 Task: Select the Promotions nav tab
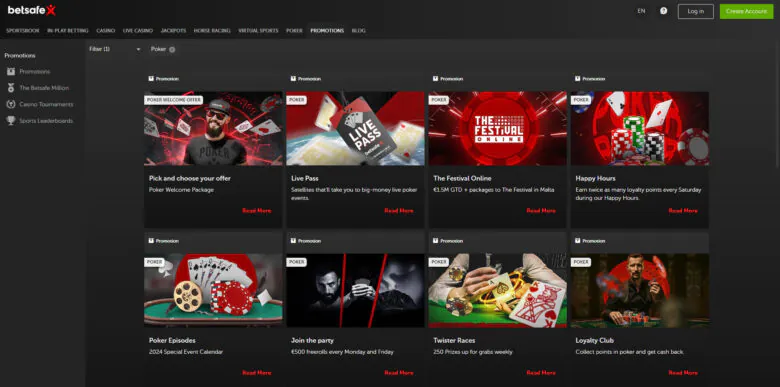(327, 31)
